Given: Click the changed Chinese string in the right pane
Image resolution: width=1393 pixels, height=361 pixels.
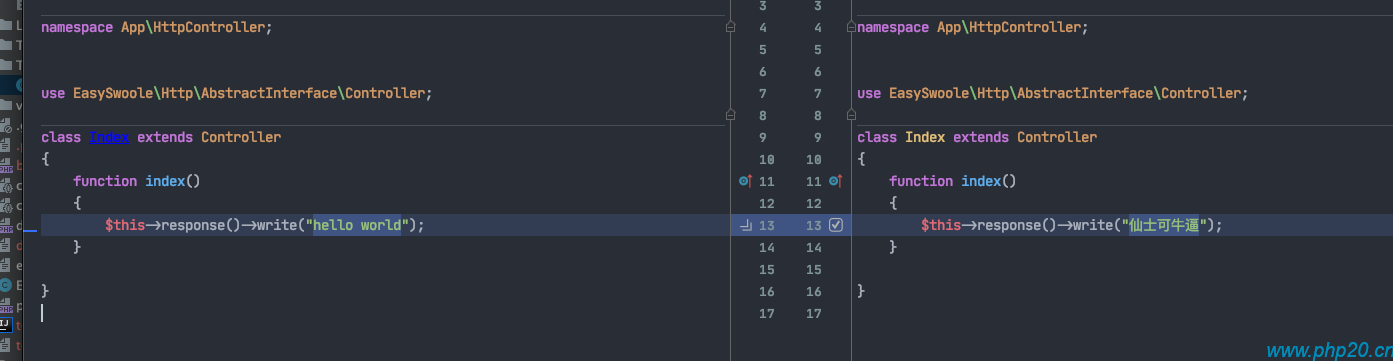Looking at the screenshot, I should [x=1164, y=225].
